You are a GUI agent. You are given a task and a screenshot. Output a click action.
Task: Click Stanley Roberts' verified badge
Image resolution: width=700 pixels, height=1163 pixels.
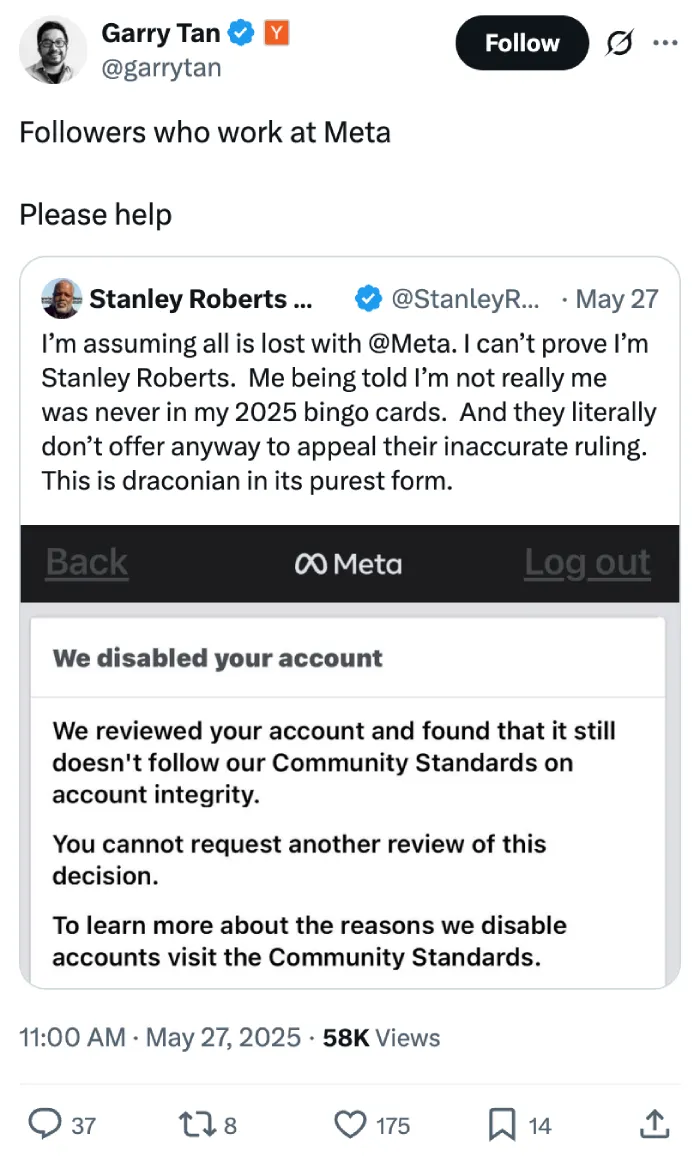click(369, 298)
